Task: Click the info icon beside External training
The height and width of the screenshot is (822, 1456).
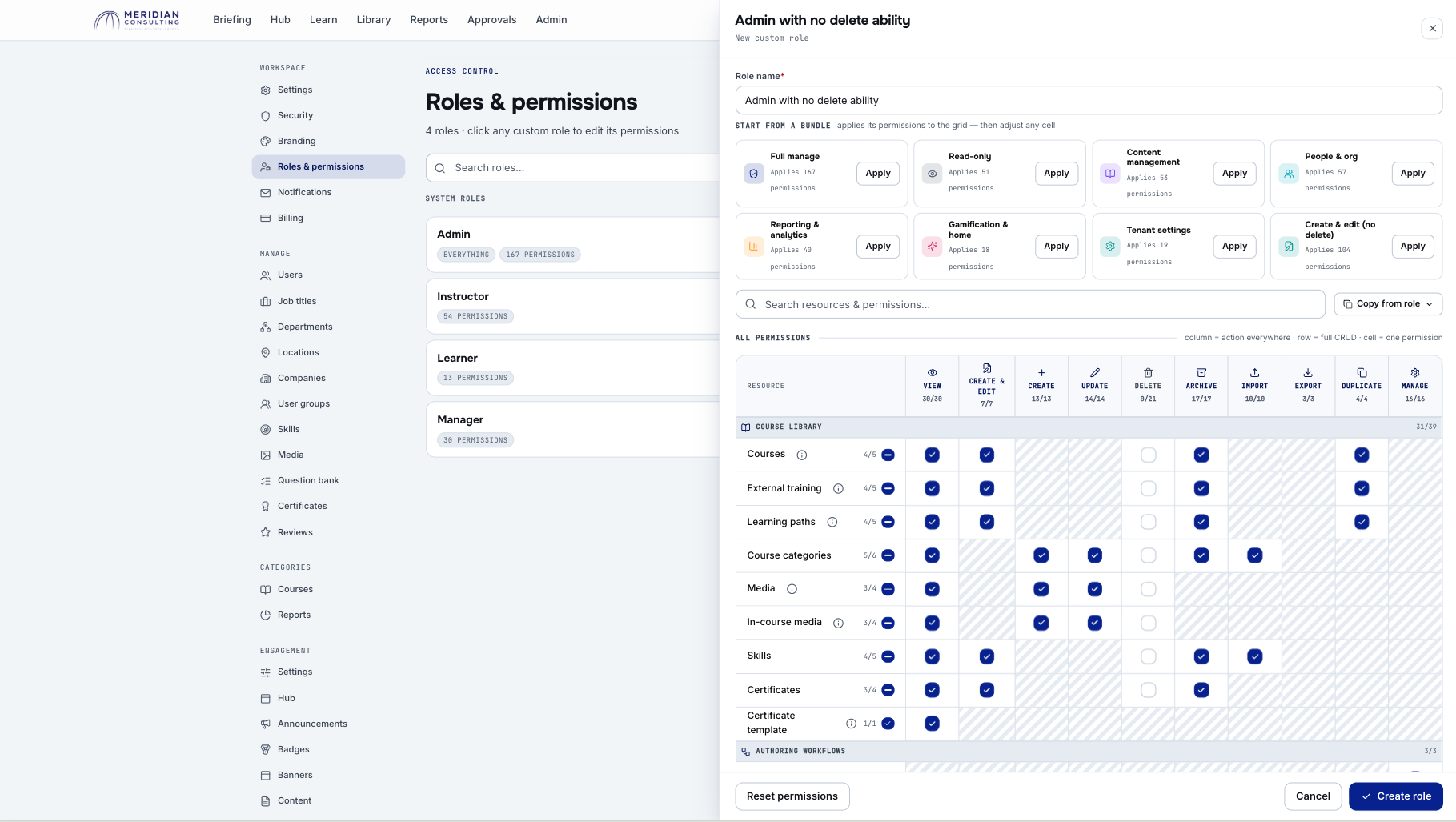Action: point(838,488)
